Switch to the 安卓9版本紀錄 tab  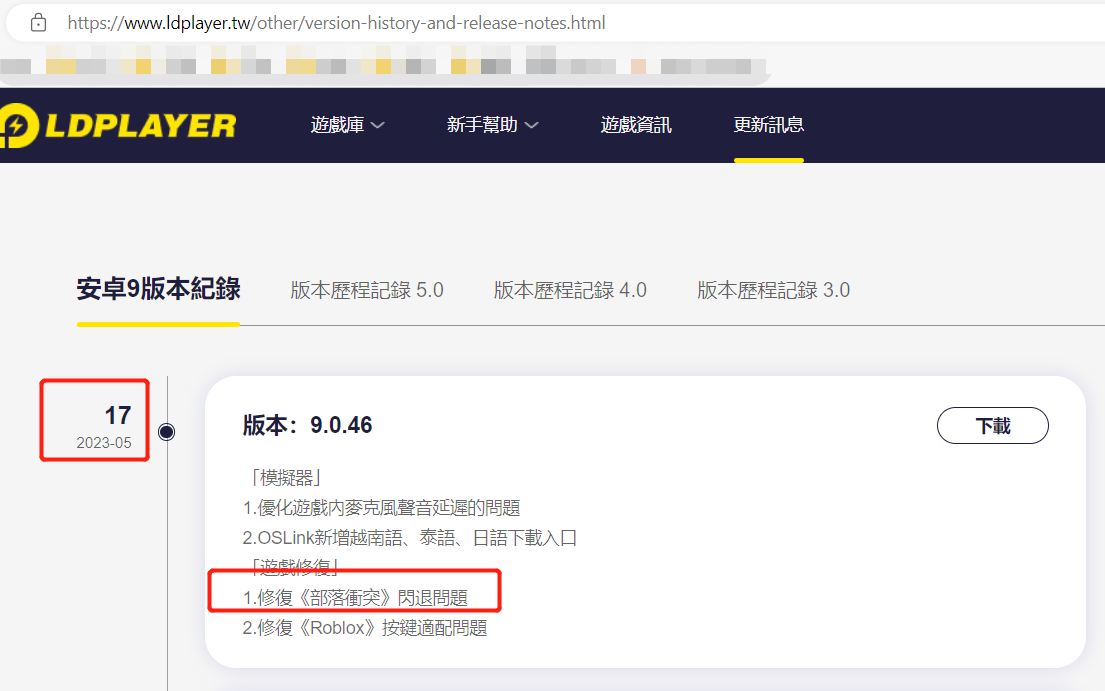(x=158, y=290)
